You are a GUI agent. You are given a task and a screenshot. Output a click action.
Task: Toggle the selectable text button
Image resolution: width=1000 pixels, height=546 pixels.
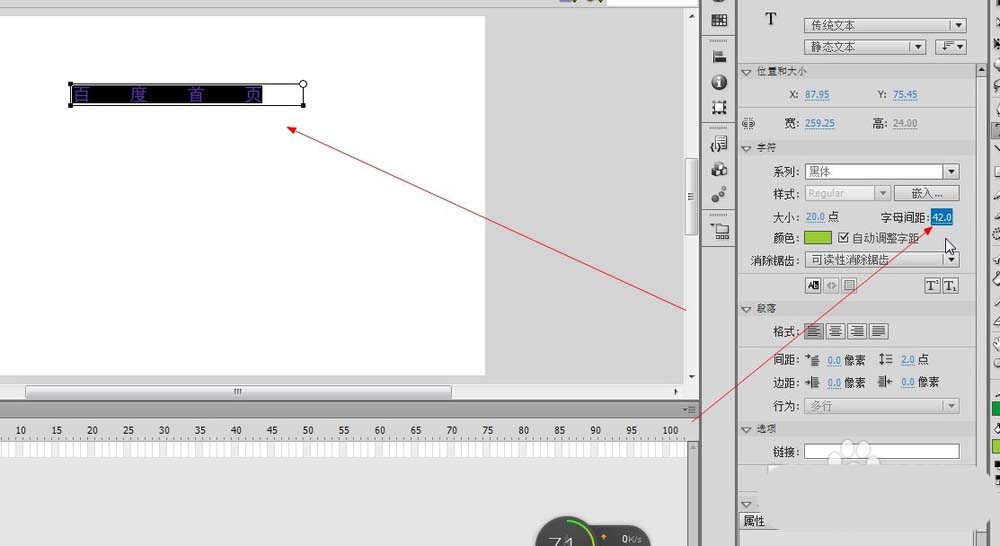coord(813,286)
